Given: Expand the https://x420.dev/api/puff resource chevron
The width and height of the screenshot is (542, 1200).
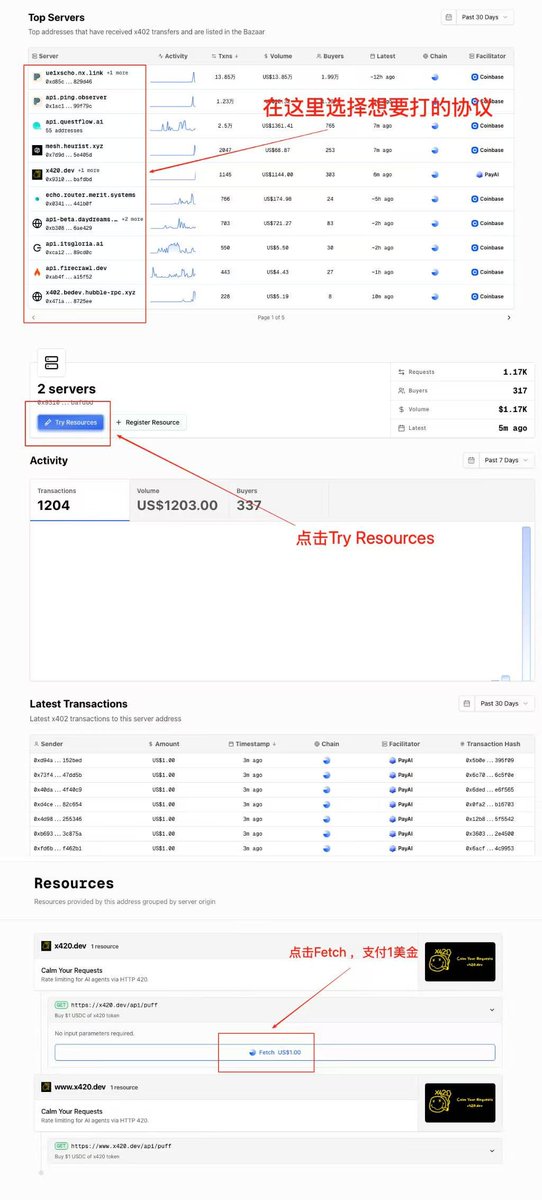Looking at the screenshot, I should click(x=491, y=1011).
